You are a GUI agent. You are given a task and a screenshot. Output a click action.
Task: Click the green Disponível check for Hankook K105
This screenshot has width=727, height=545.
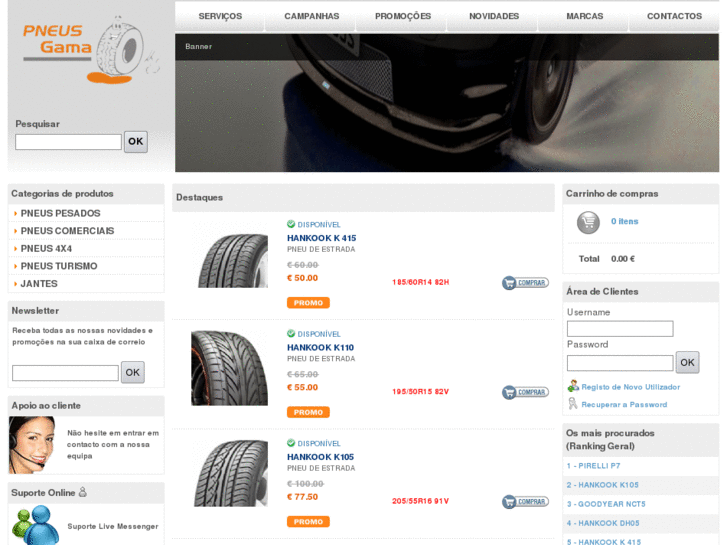pos(291,443)
